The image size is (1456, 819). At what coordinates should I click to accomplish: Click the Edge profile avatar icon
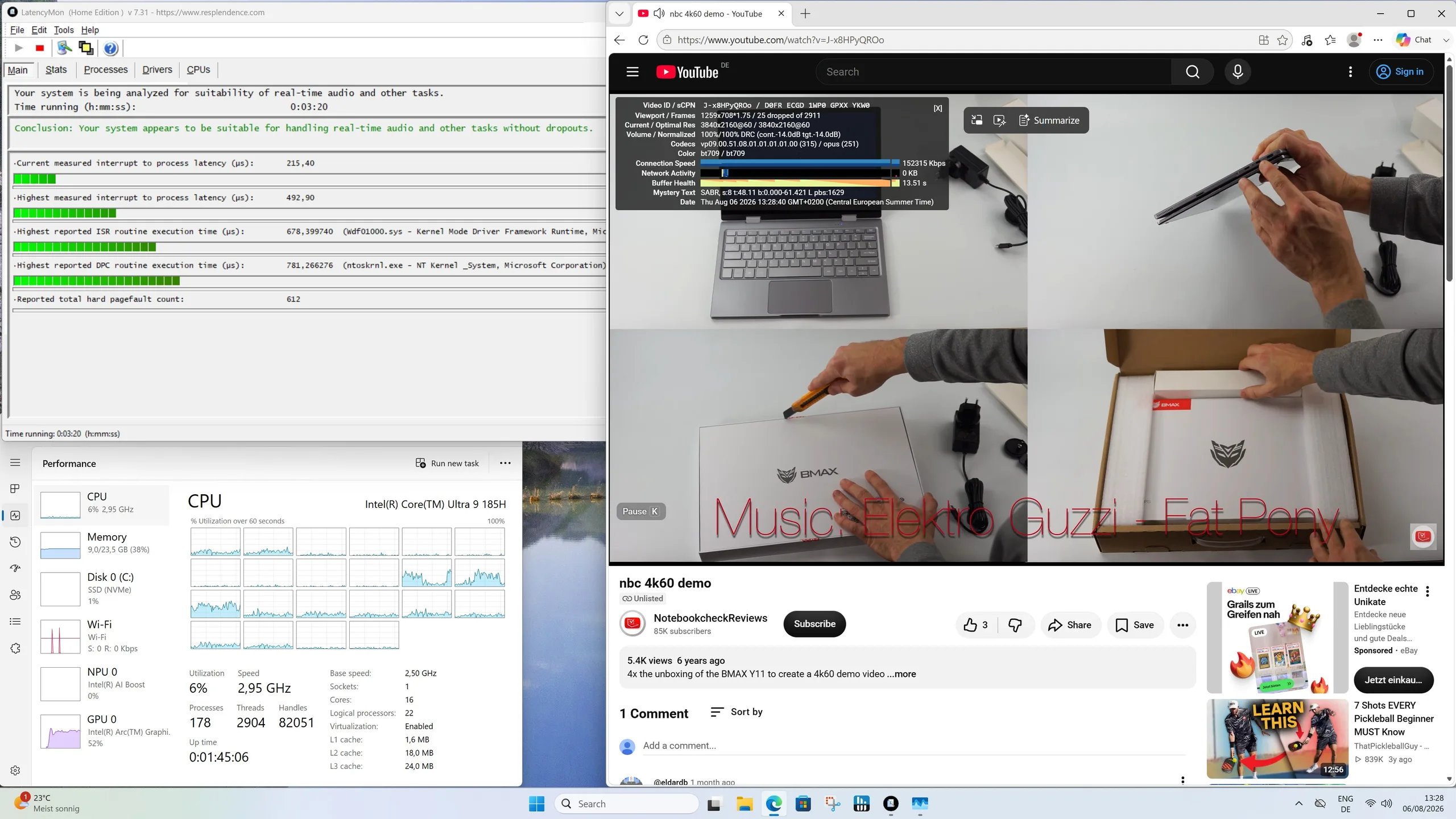1354,40
